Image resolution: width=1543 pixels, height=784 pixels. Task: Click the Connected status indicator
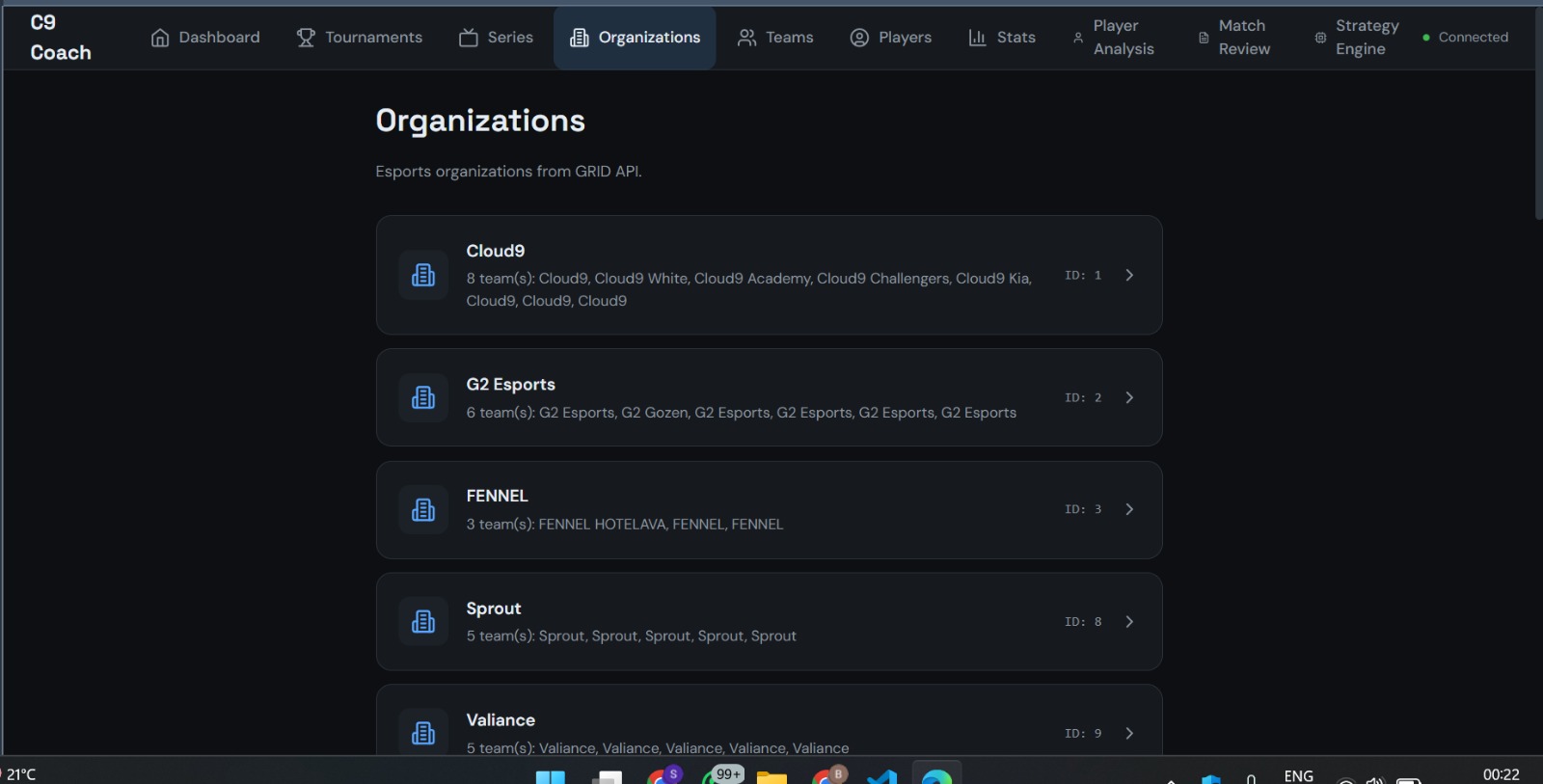1465,38
